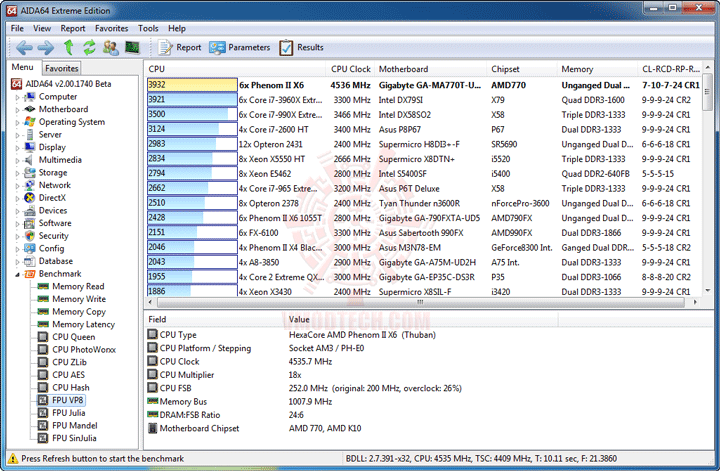This screenshot has height=471, width=720.
Task: Sort results by Chipset column header
Action: [x=522, y=69]
